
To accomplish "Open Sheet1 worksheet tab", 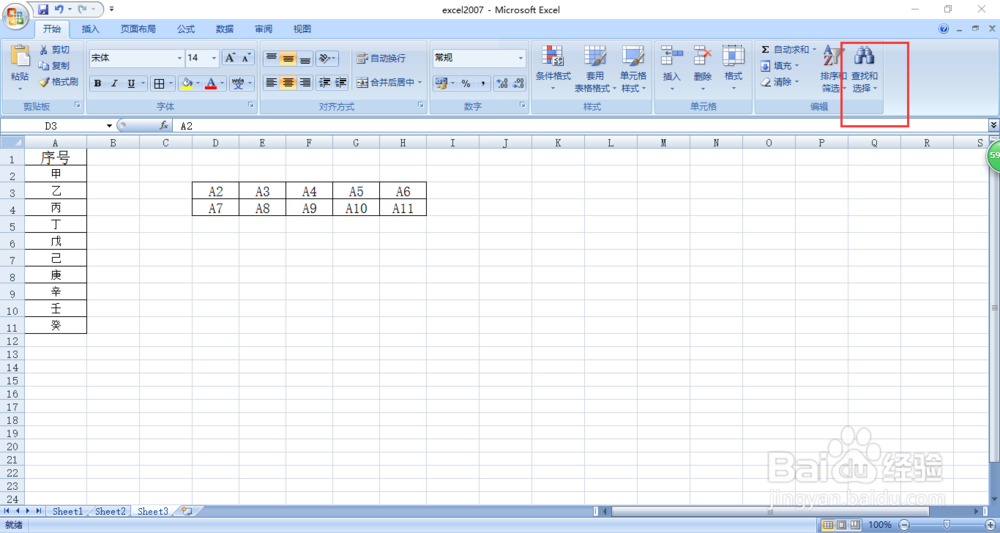I will (x=68, y=511).
